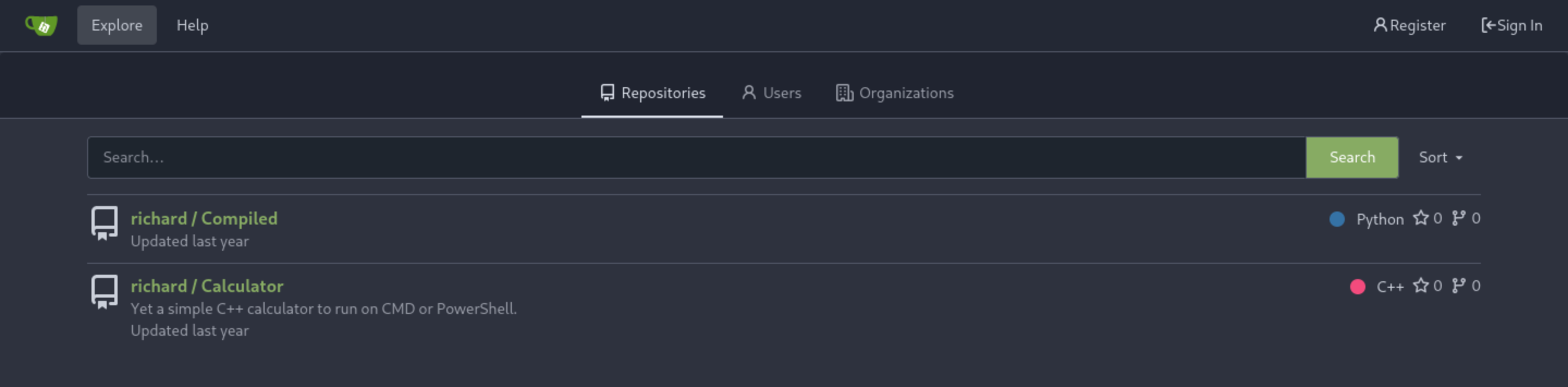Focus the repository Search input field

[697, 157]
